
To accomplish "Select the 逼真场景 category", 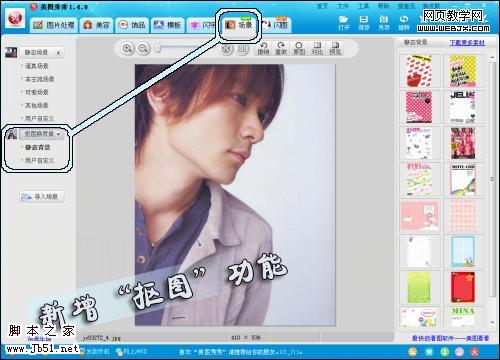I will coord(36,66).
